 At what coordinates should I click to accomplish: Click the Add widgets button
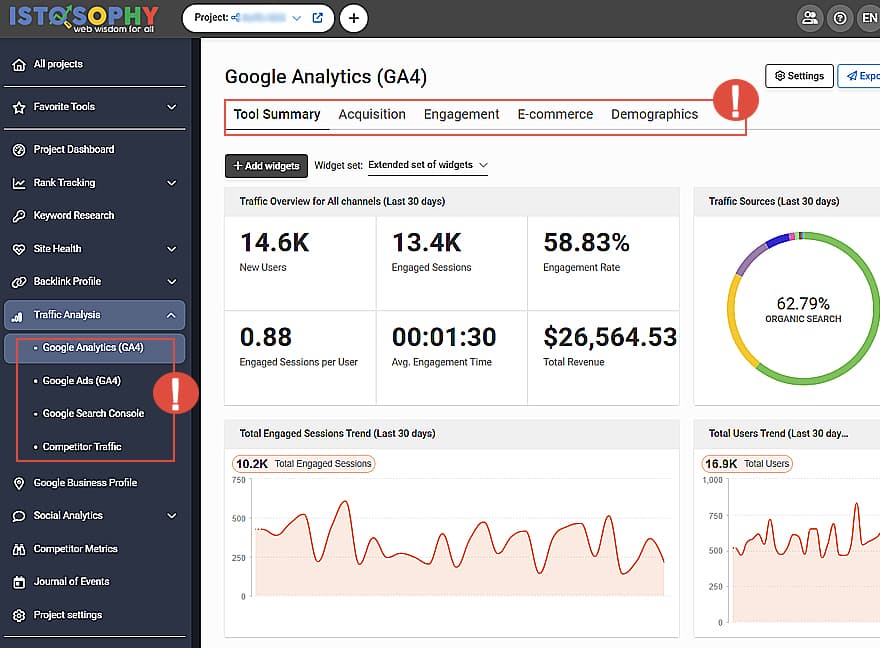266,166
